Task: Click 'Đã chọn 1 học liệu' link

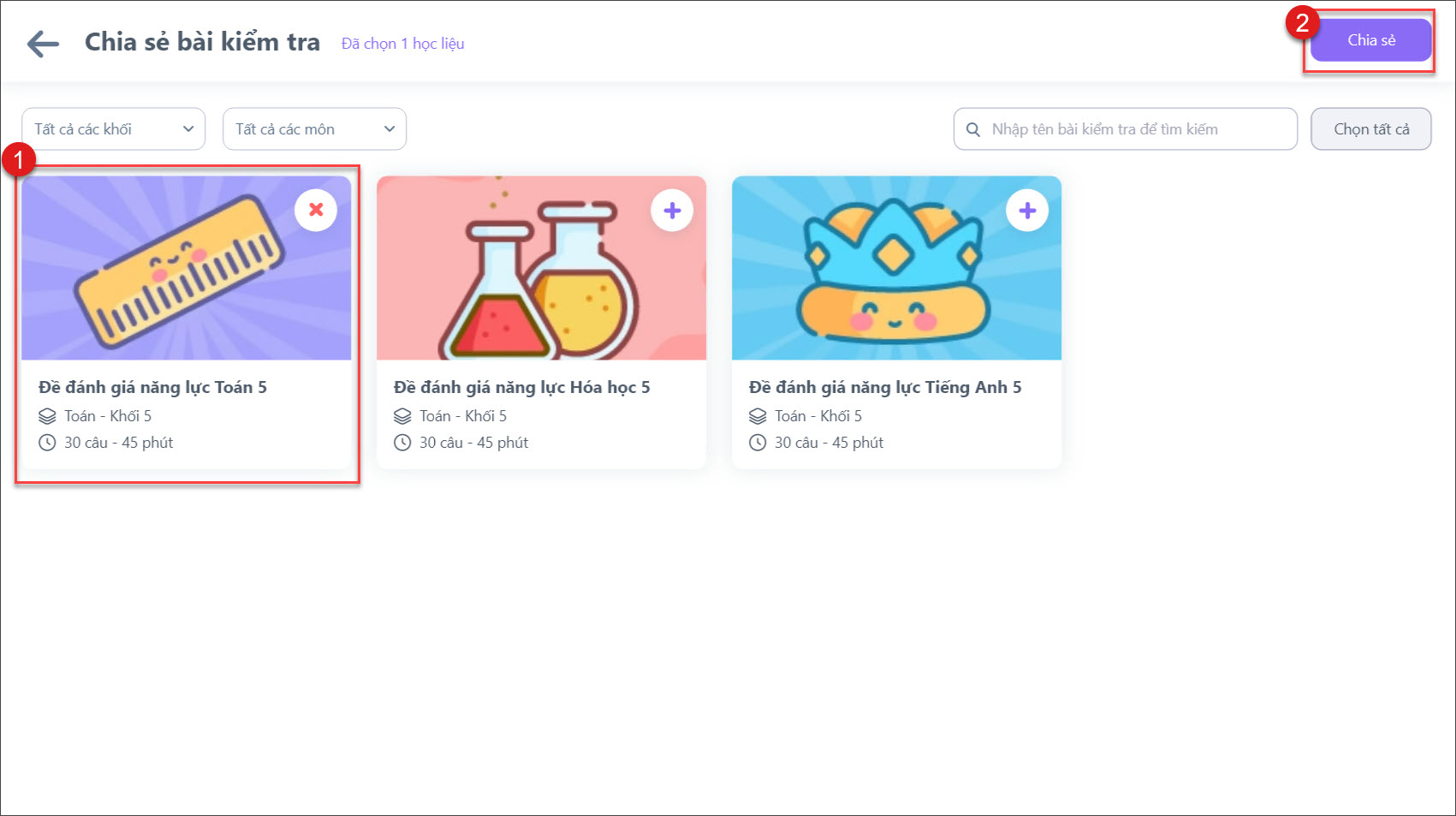Action: tap(402, 44)
